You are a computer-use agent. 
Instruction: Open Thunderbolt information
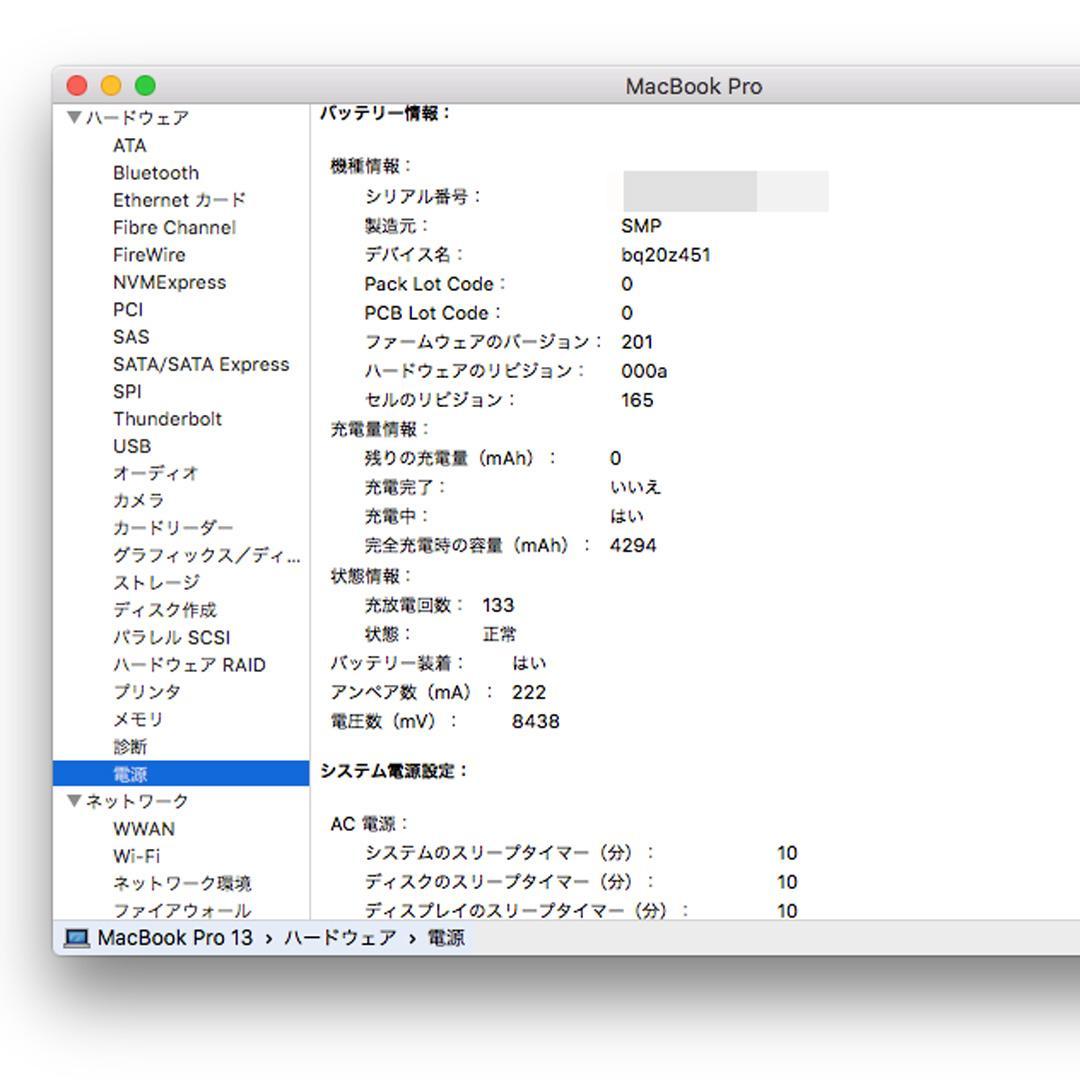click(x=167, y=419)
